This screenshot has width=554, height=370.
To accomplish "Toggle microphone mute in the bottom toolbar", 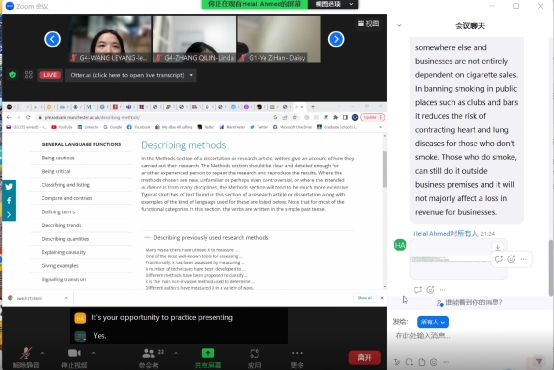I will pyautogui.click(x=26, y=353).
